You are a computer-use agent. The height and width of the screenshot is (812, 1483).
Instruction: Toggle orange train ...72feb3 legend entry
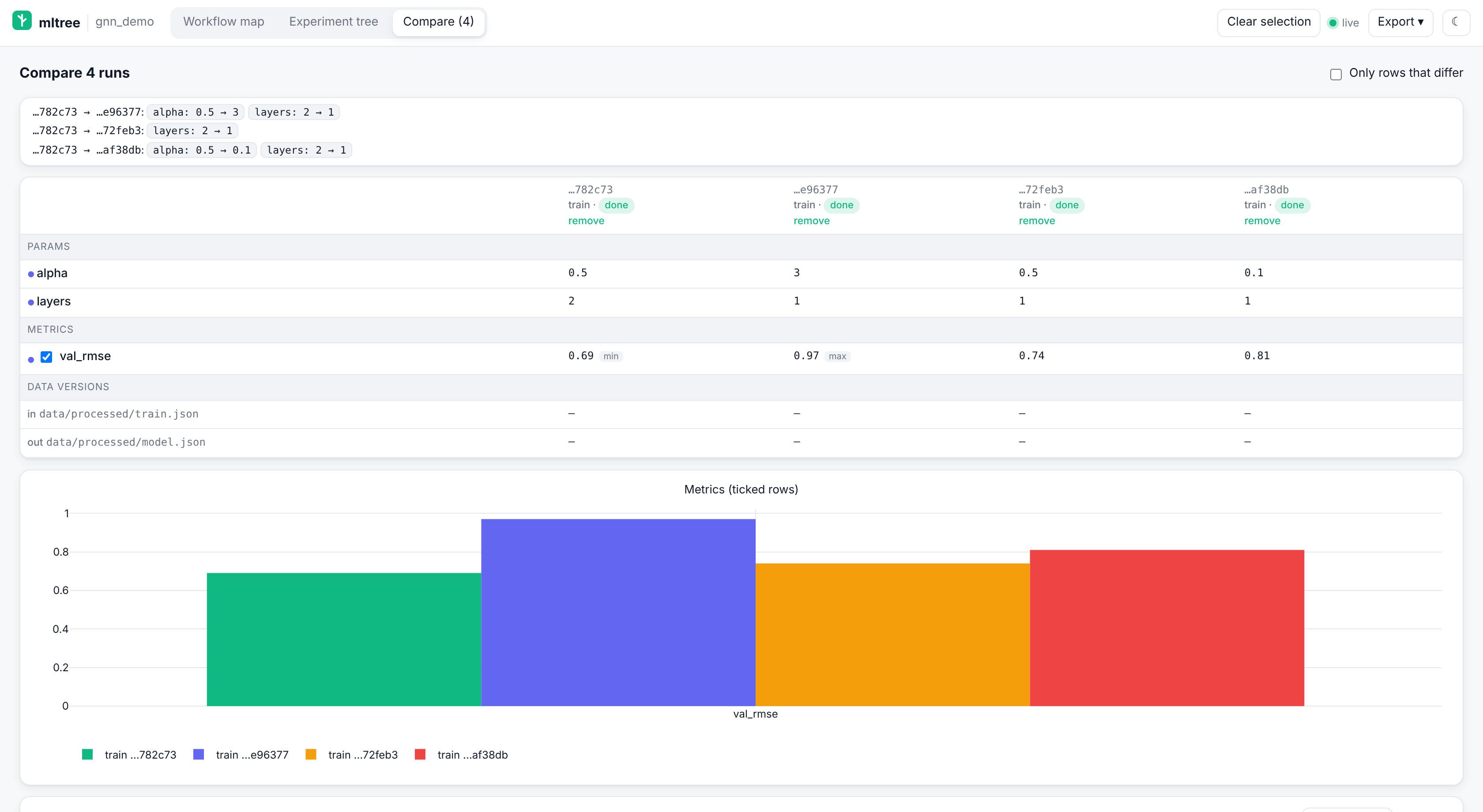click(352, 755)
